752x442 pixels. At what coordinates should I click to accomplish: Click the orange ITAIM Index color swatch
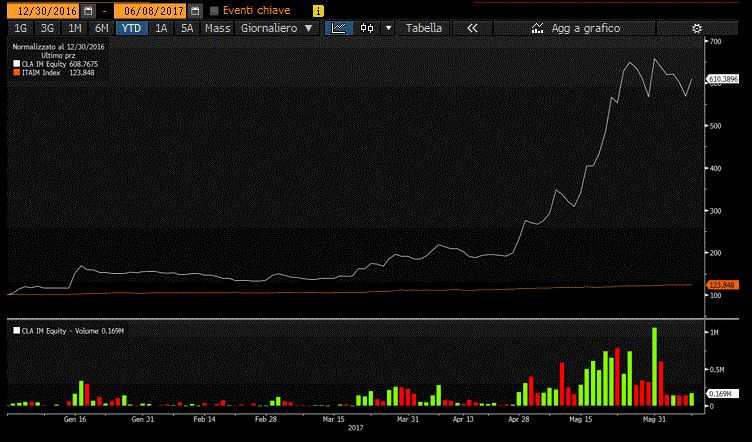point(15,71)
